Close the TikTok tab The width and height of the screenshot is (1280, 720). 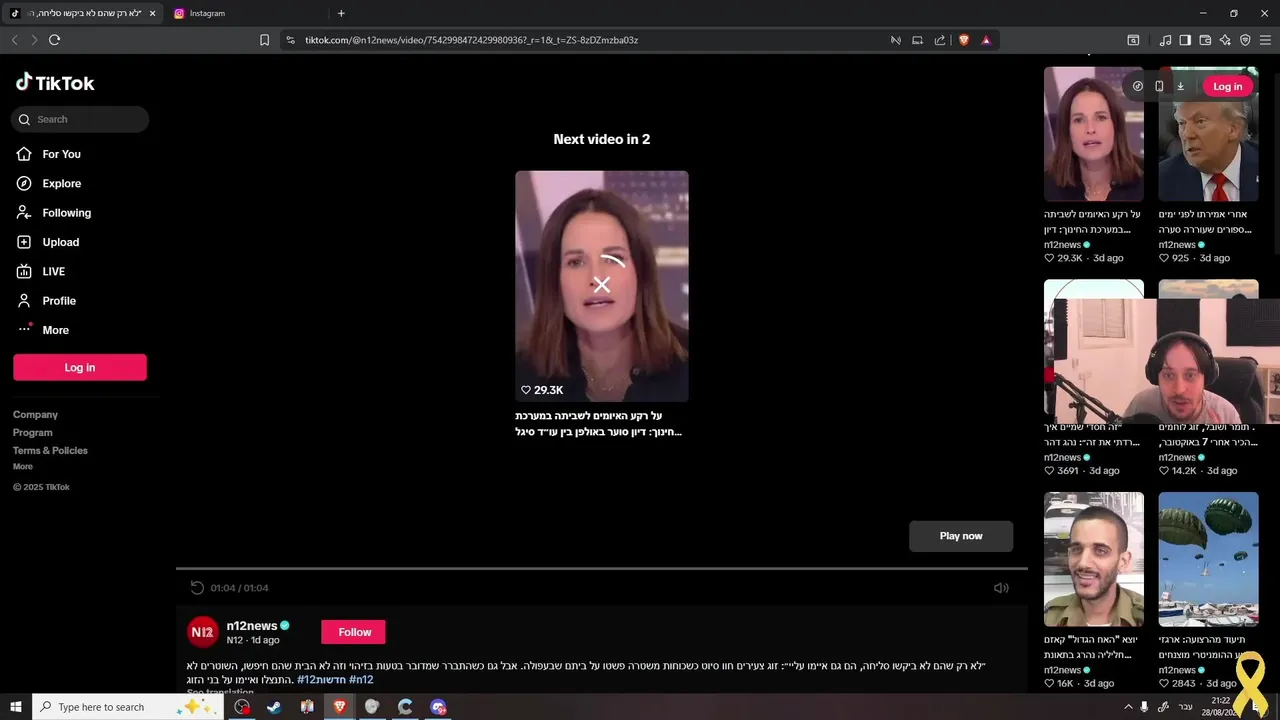[152, 13]
